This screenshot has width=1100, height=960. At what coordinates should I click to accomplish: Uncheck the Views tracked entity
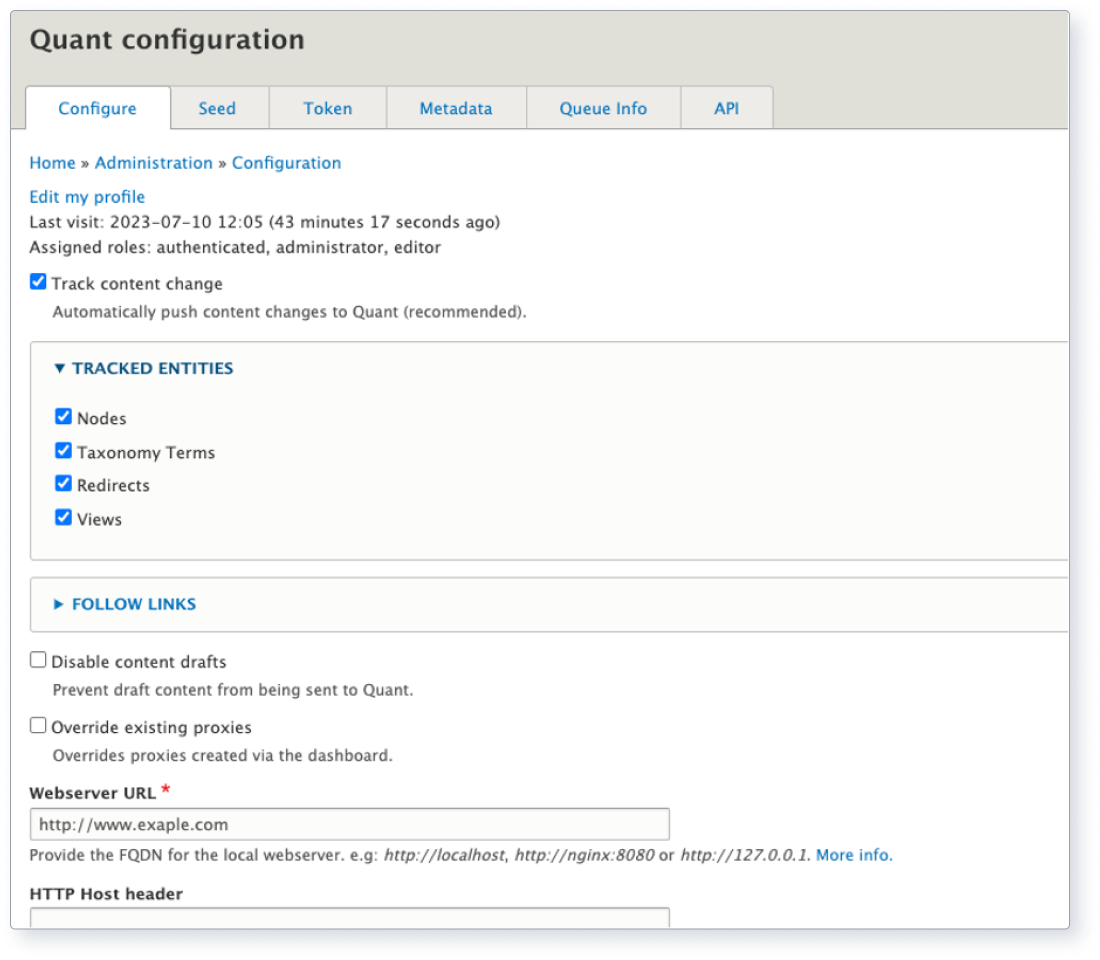63,518
